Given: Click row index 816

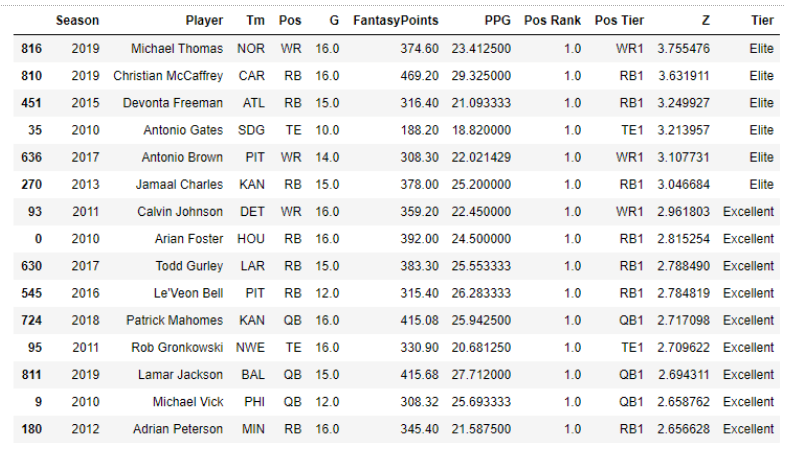Looking at the screenshot, I should pos(31,49).
